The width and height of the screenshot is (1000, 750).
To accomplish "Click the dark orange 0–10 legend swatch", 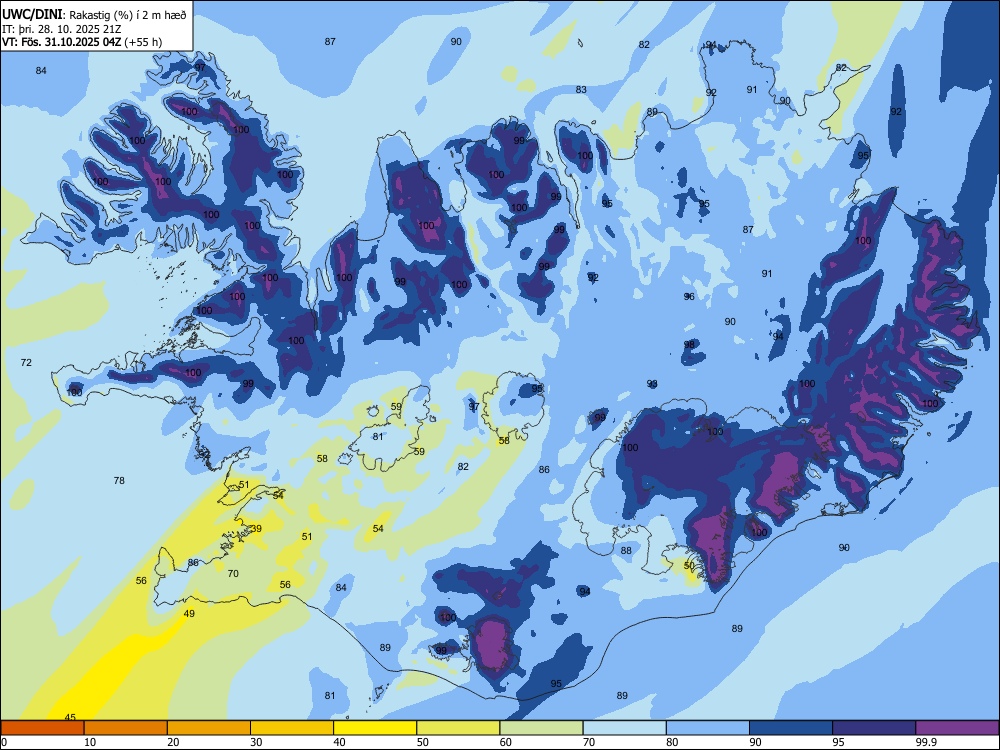I will 42,728.
